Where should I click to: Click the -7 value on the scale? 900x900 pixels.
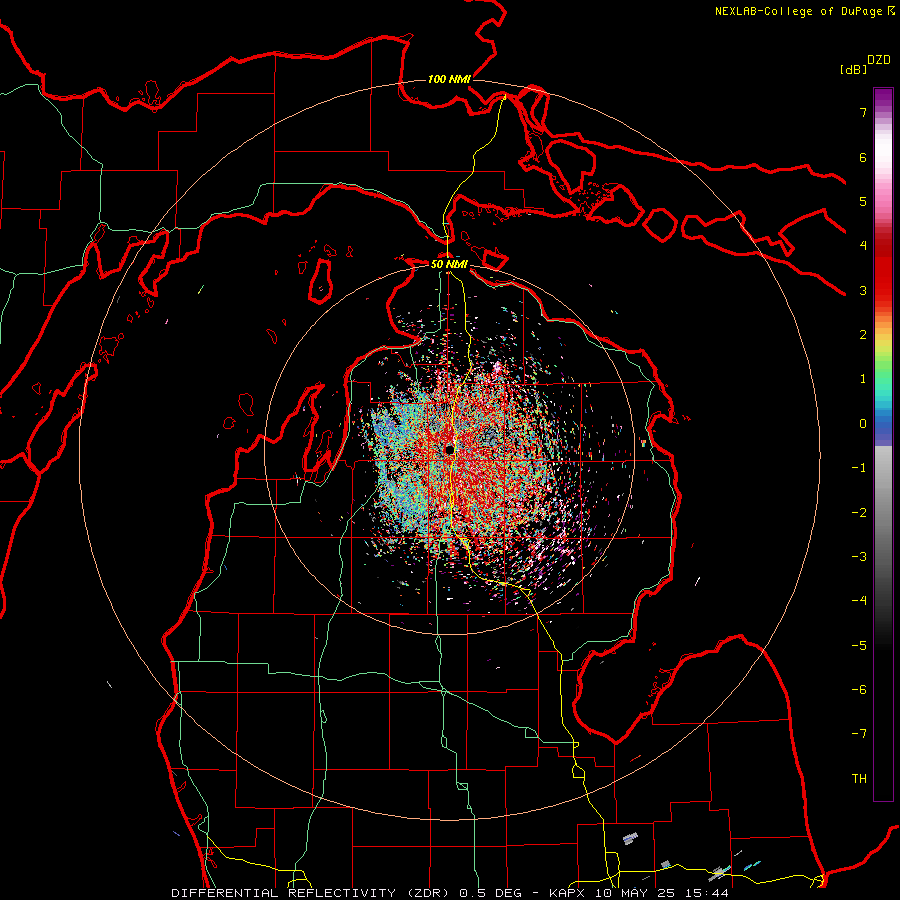[859, 734]
